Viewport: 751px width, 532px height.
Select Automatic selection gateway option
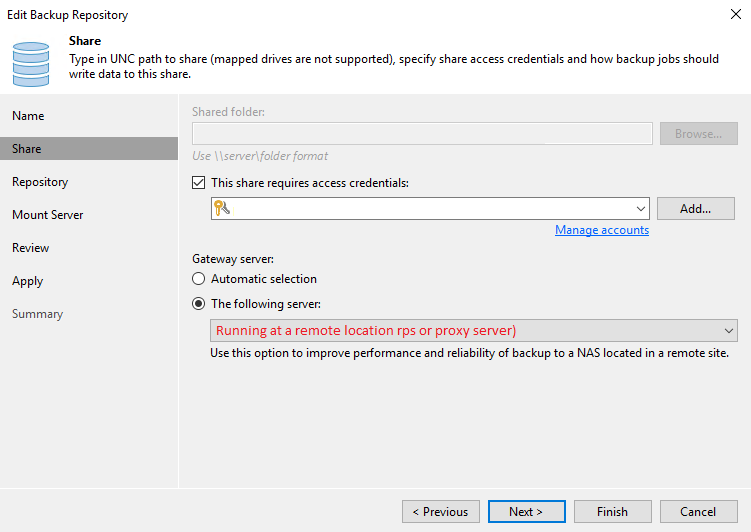coord(198,279)
